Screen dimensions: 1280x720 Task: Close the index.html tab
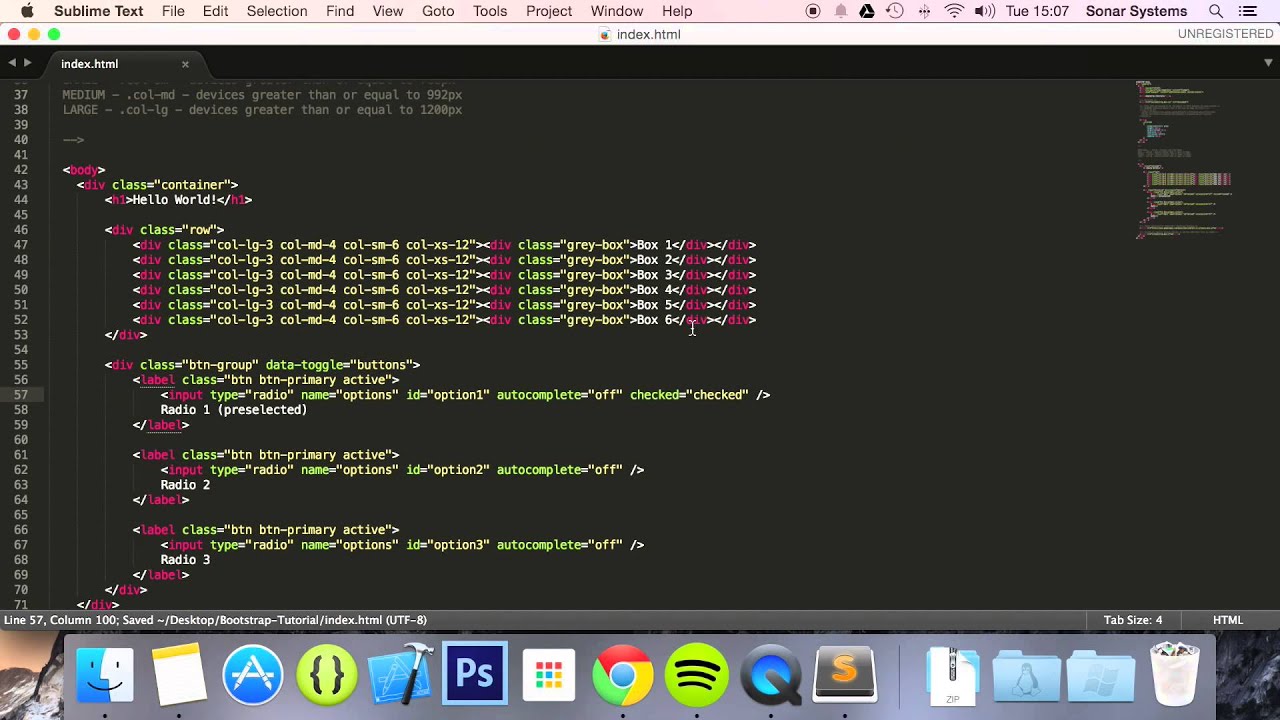point(185,64)
